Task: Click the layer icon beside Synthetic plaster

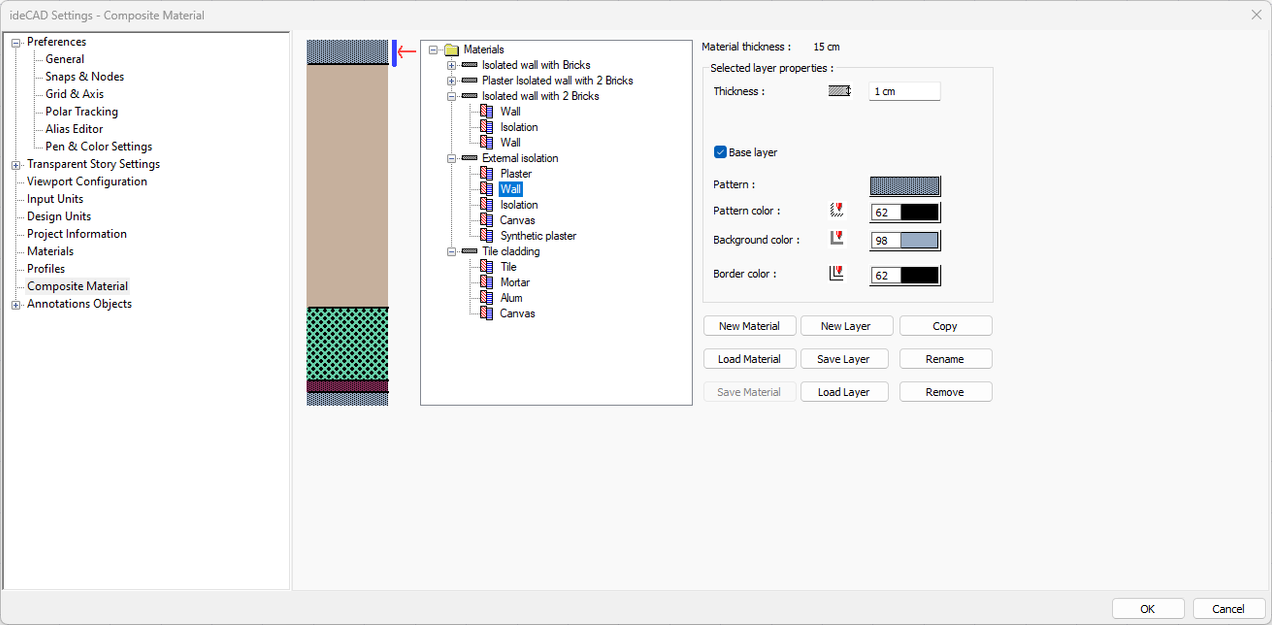Action: [x=489, y=235]
